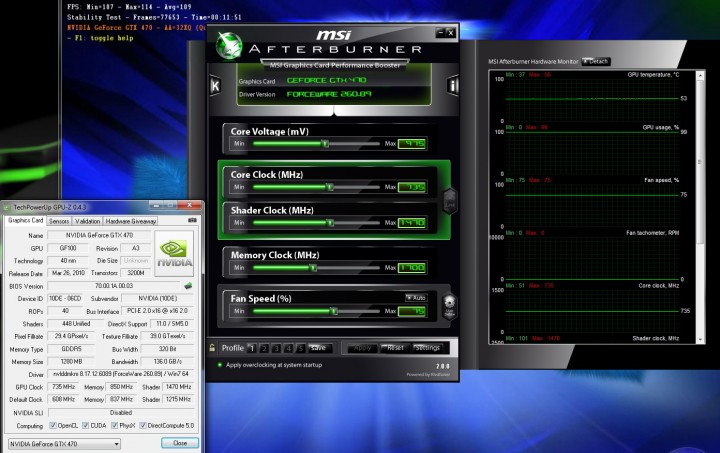The height and width of the screenshot is (453, 720).
Task: Click the GPU-Z title bar app icon
Action: [x=7, y=207]
